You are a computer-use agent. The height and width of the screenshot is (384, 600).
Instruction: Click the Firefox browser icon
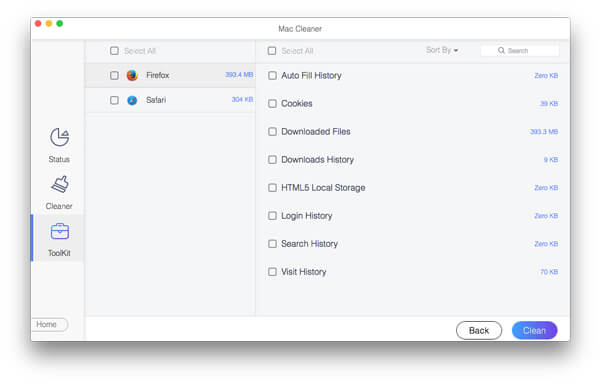[132, 75]
